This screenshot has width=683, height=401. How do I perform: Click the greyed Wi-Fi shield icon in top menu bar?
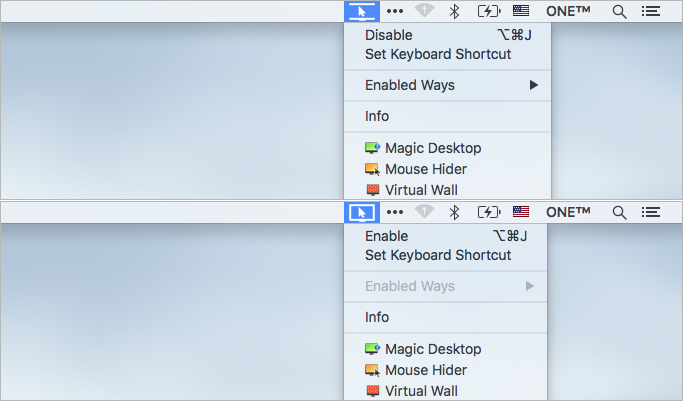(424, 11)
